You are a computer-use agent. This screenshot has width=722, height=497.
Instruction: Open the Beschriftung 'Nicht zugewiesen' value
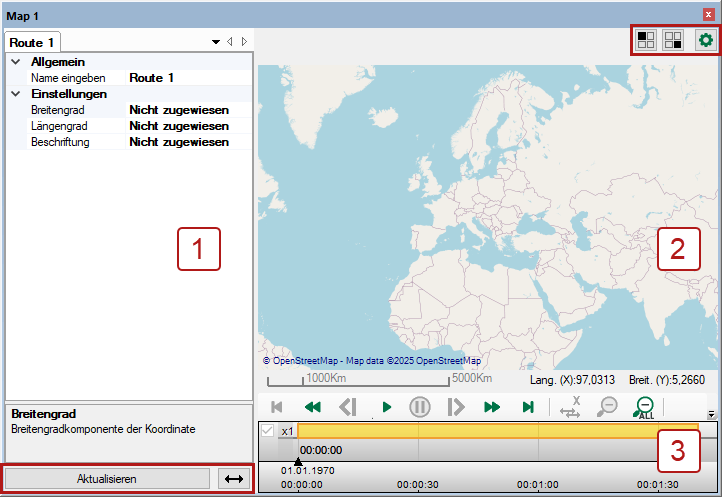point(189,142)
